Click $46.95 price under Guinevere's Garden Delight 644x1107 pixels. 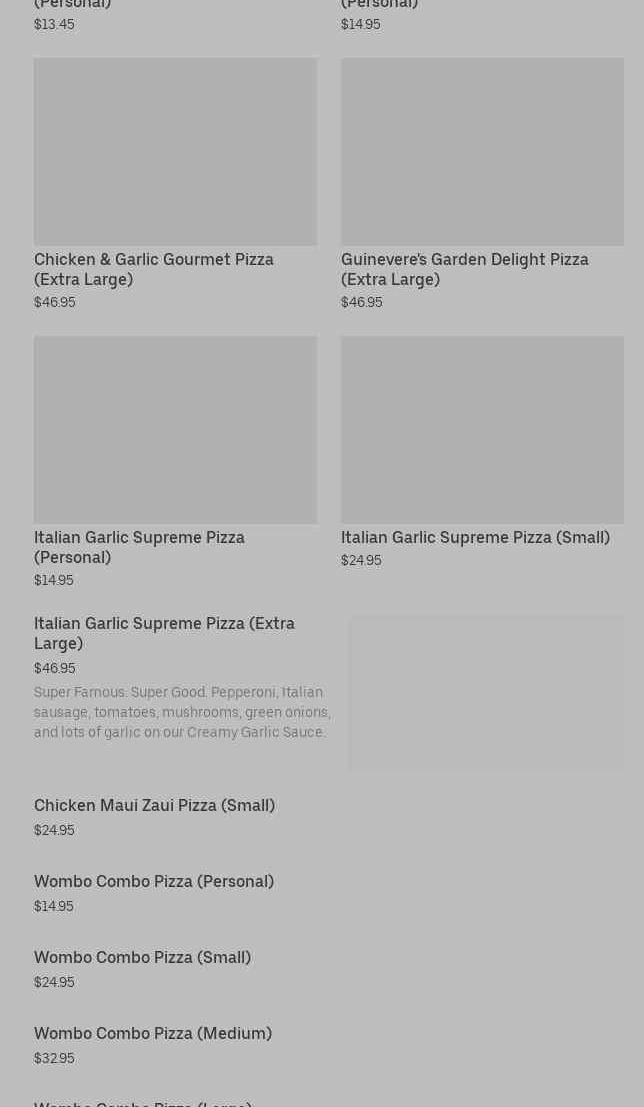(x=362, y=302)
